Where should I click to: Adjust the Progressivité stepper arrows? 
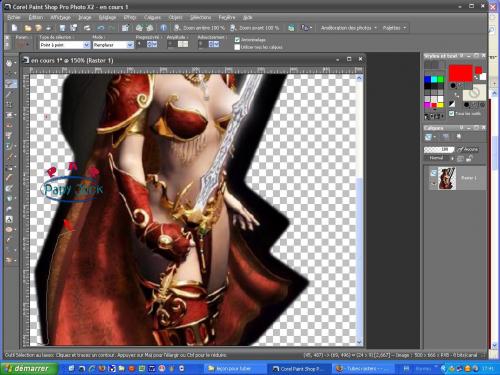(x=152, y=44)
